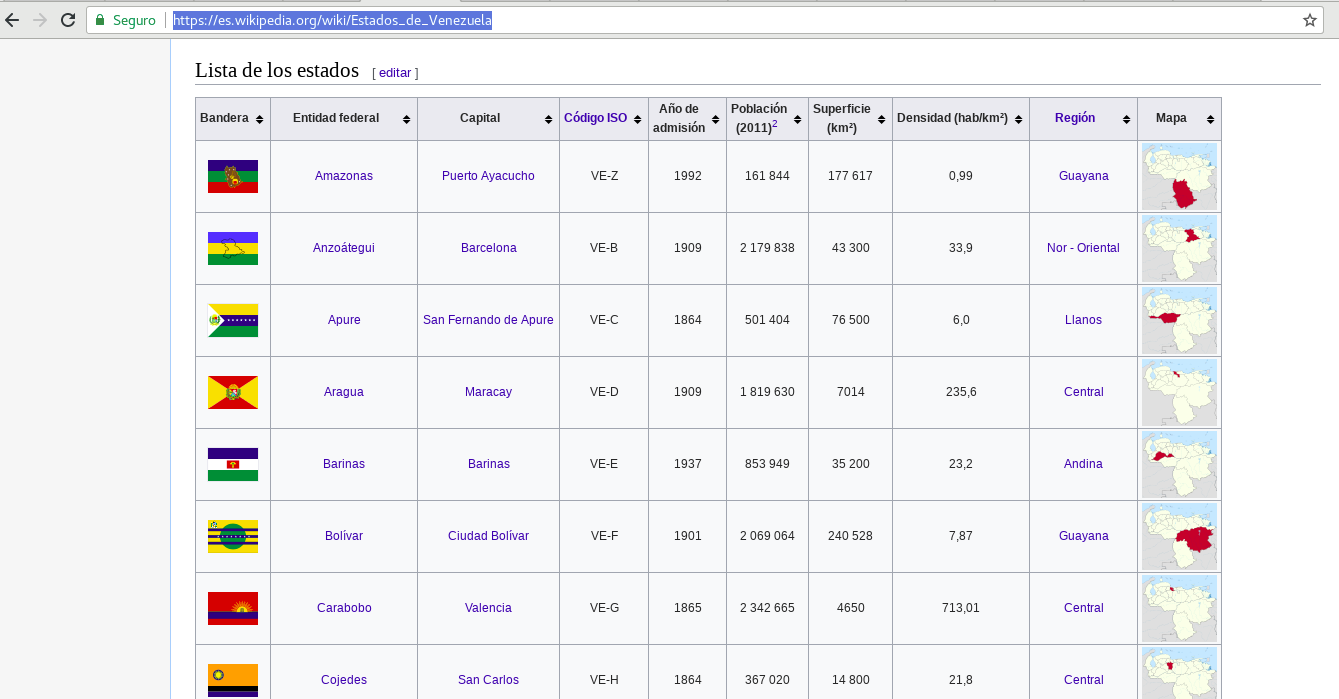Open the Anzoátegui flag image
The height and width of the screenshot is (699, 1339).
click(232, 248)
